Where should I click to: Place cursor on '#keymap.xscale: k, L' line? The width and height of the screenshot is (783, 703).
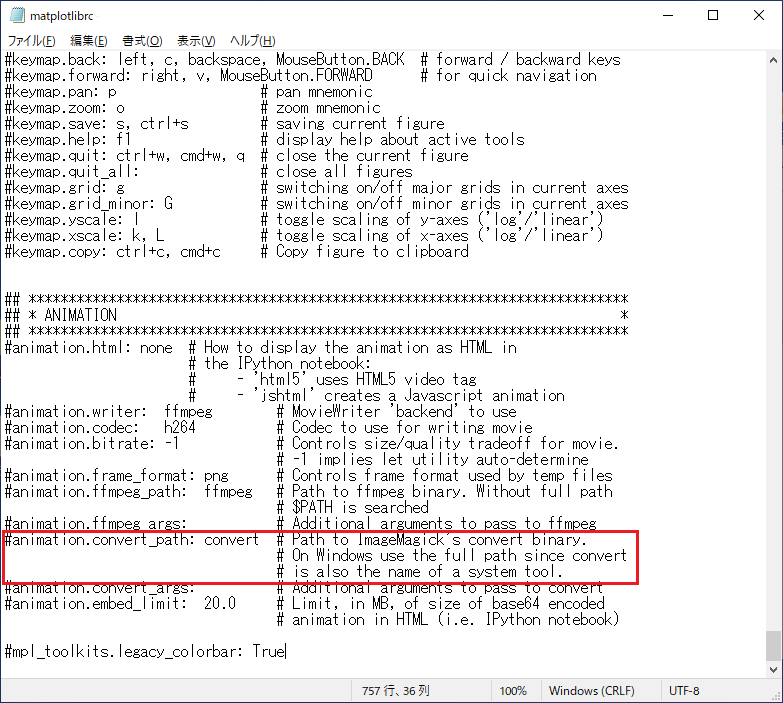tap(304, 235)
